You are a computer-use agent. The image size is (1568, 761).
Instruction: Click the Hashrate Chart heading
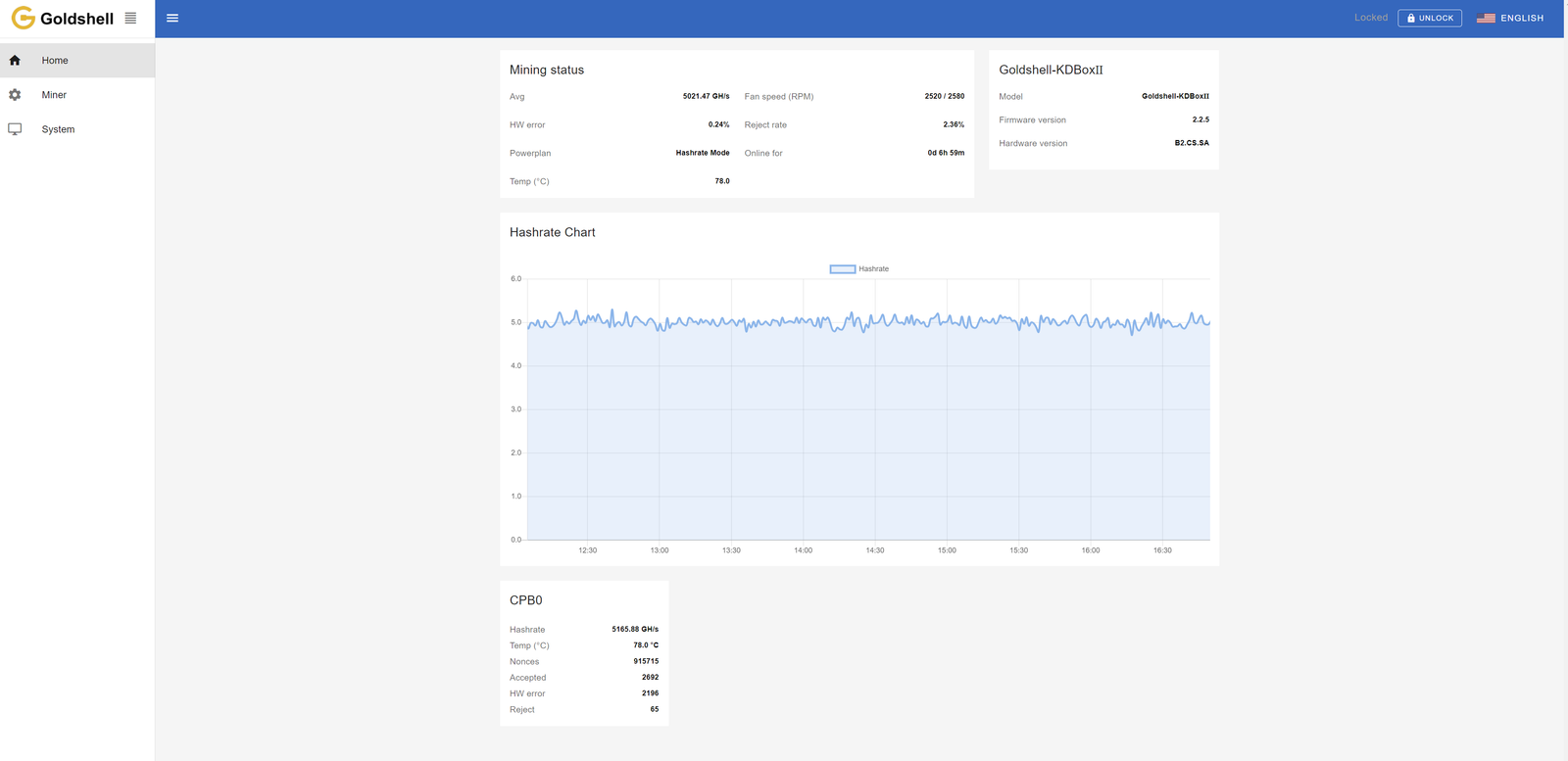(x=553, y=232)
